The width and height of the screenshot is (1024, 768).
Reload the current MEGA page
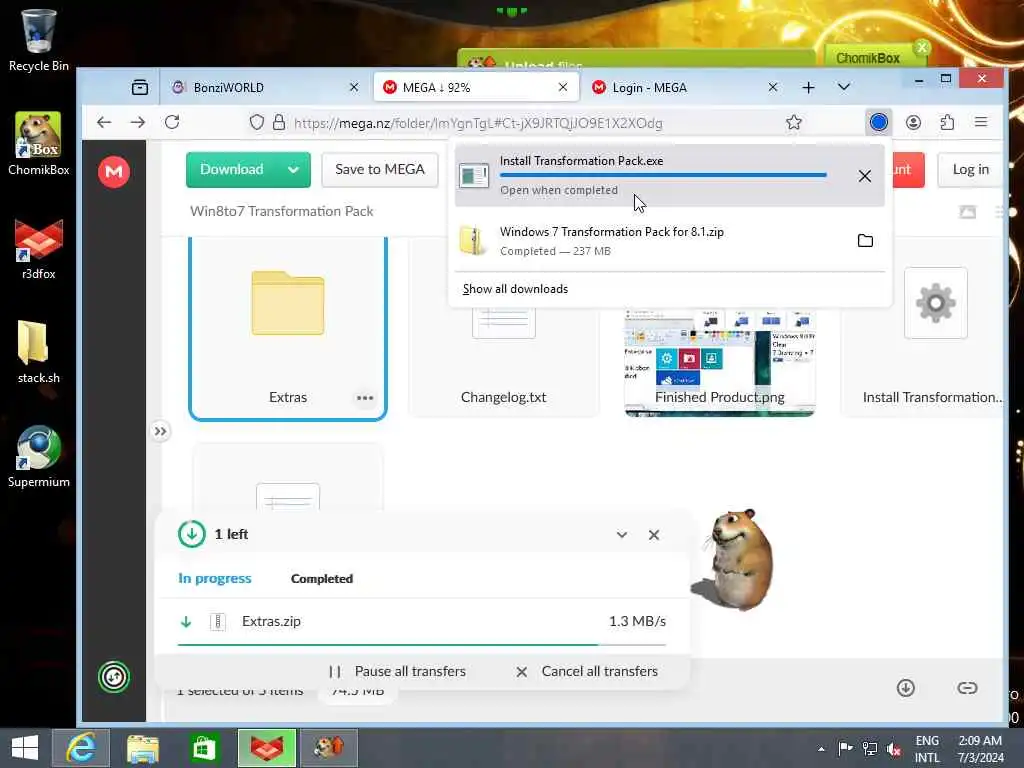(172, 122)
